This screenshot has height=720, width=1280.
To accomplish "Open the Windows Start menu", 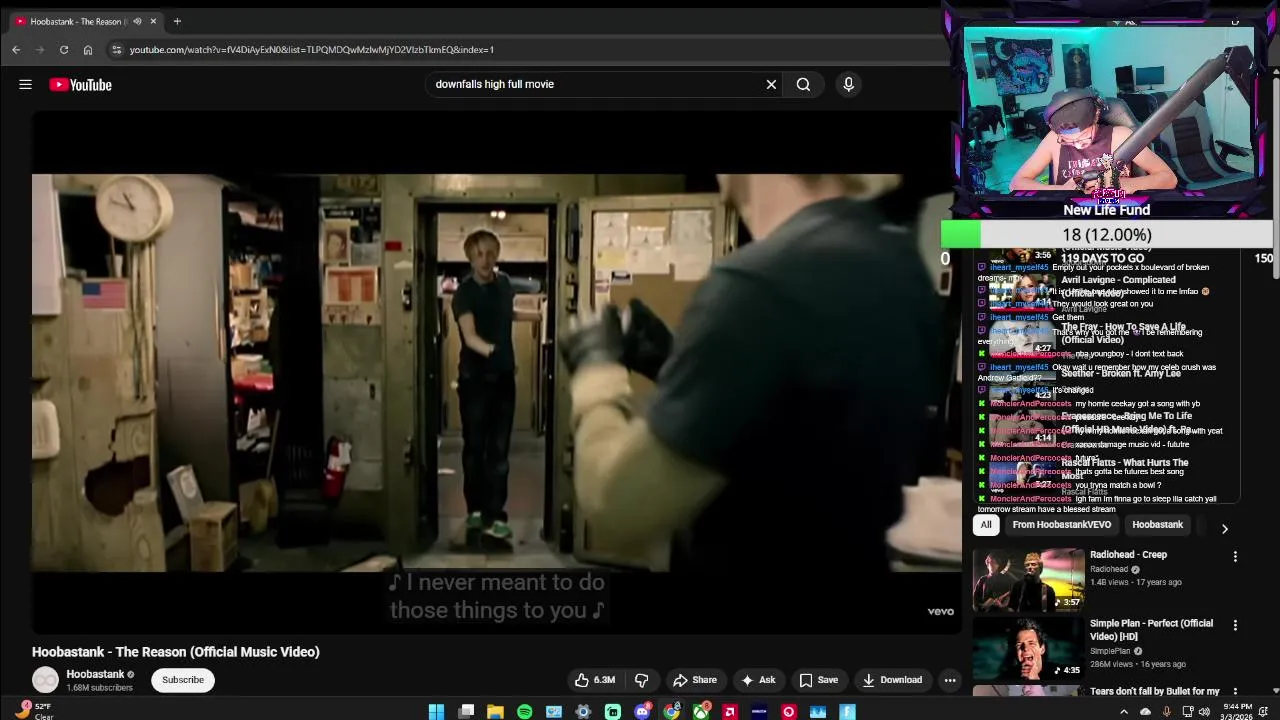I will [x=436, y=712].
